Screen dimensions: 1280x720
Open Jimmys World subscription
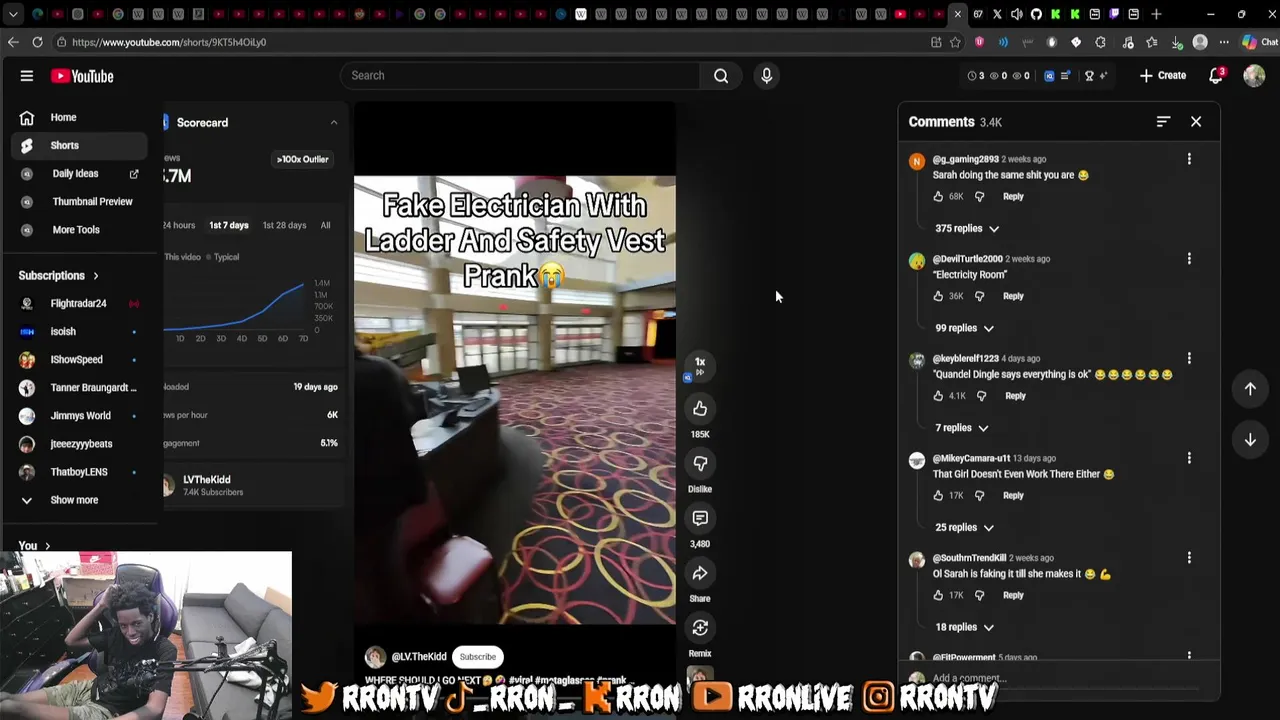click(81, 415)
